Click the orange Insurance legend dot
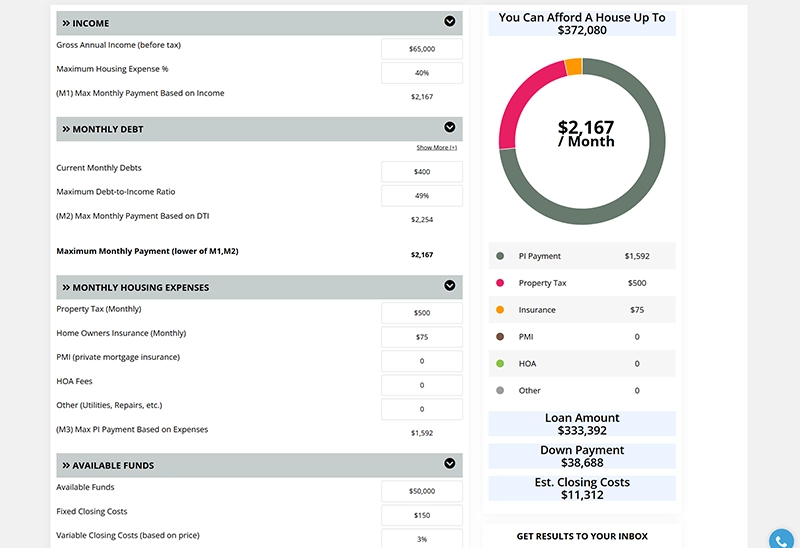 pyautogui.click(x=500, y=310)
